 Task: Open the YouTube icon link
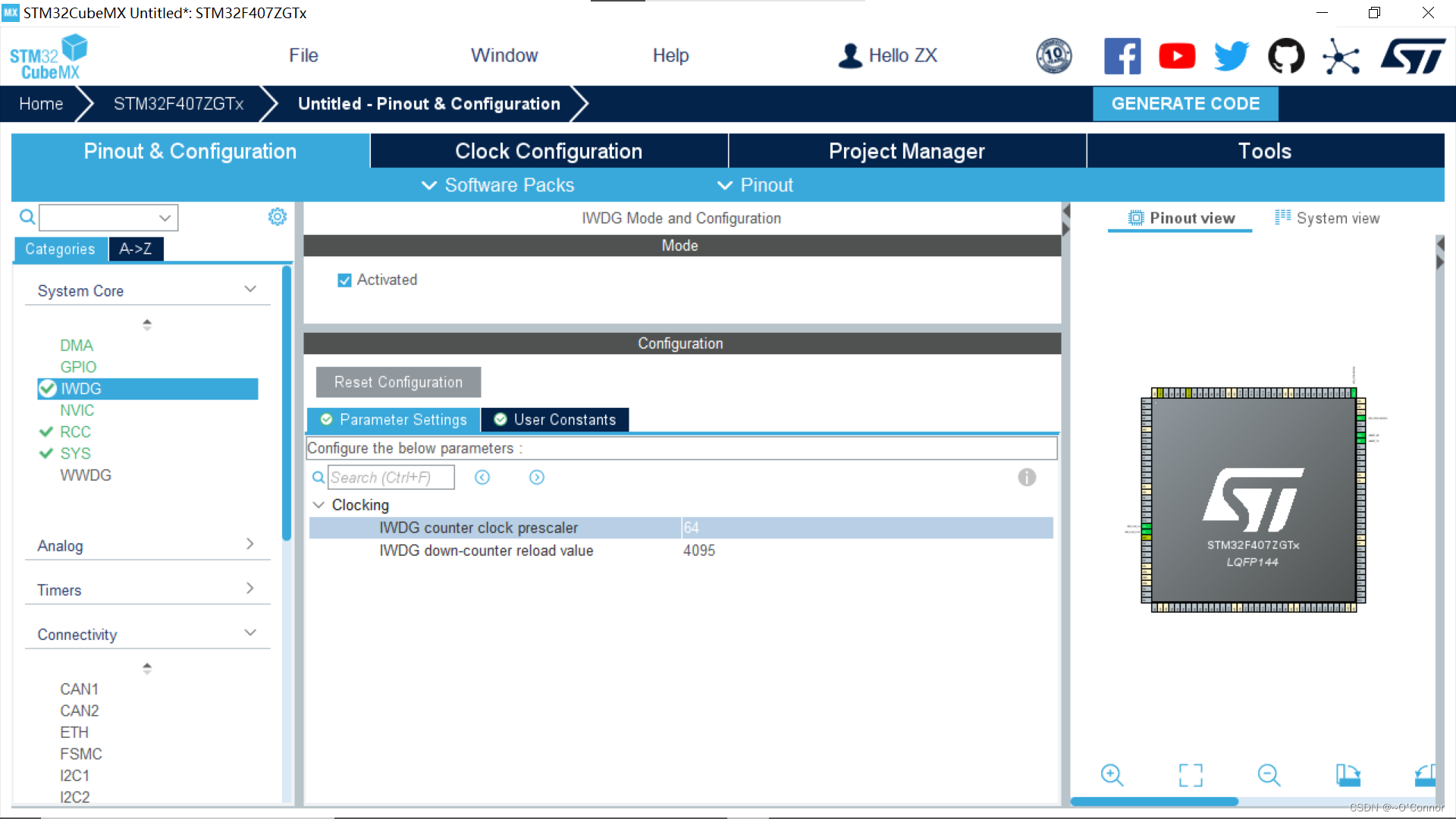1177,56
